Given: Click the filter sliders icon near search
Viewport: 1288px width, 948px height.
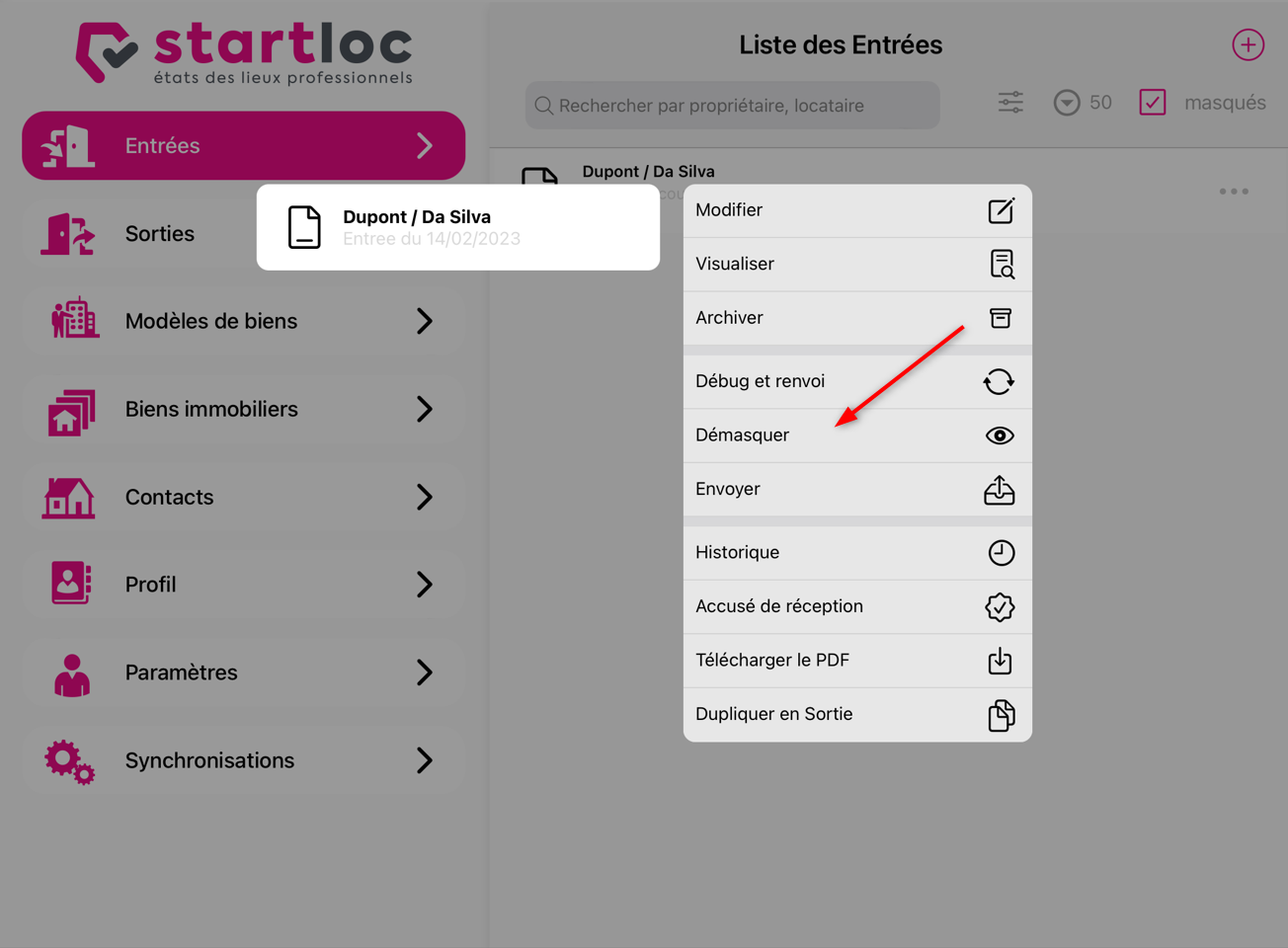Looking at the screenshot, I should [1010, 102].
